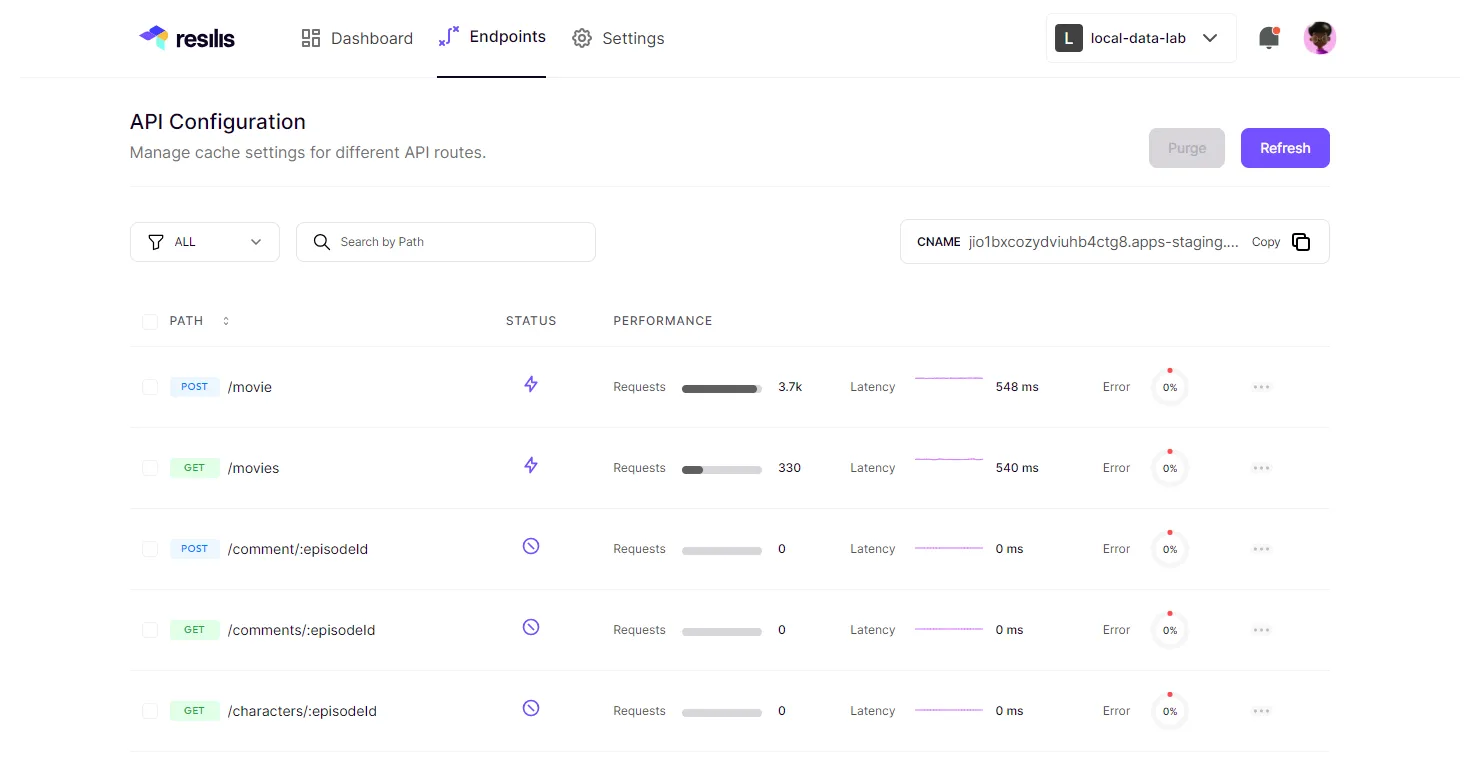Click the requests progress bar for /movies
This screenshot has height=775, width=1477.
click(721, 469)
